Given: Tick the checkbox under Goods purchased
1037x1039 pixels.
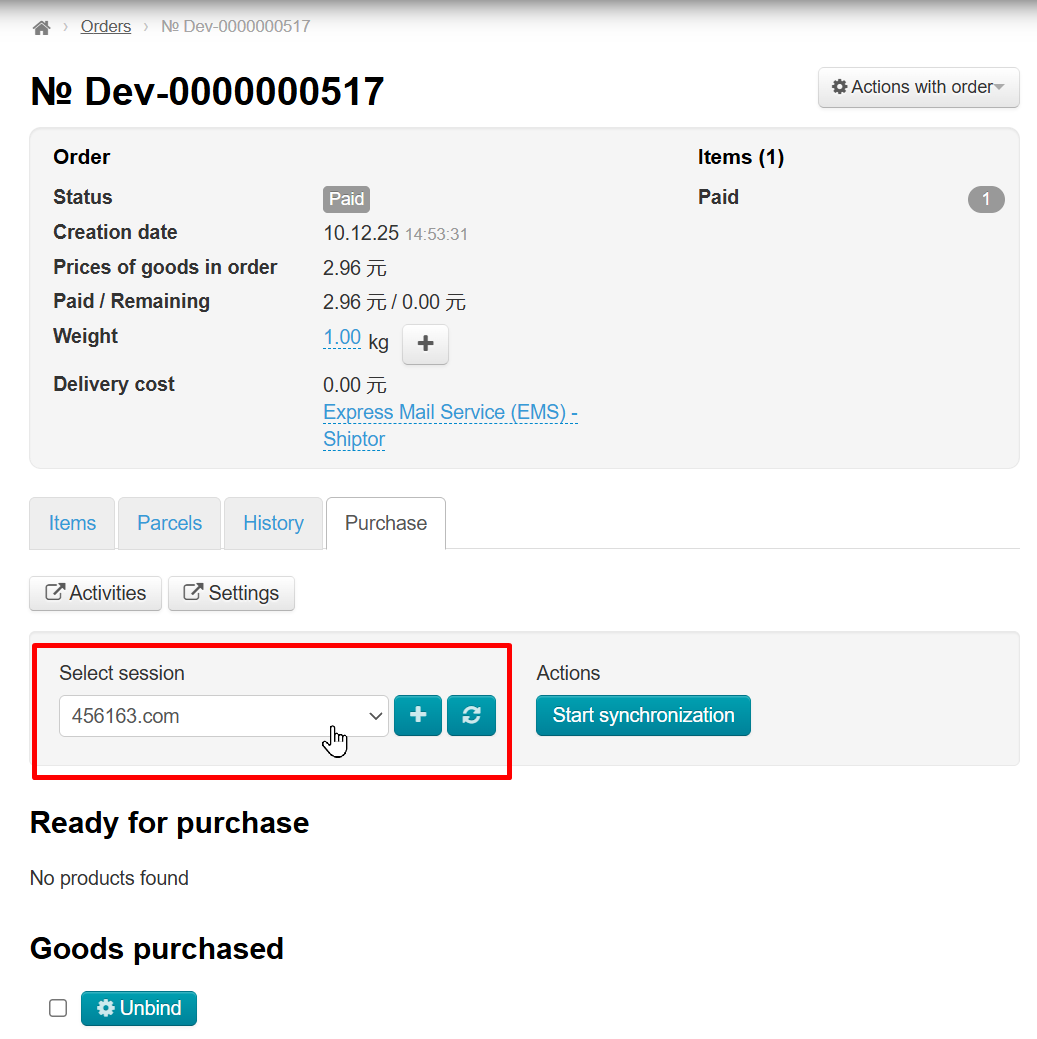Looking at the screenshot, I should pos(58,1008).
